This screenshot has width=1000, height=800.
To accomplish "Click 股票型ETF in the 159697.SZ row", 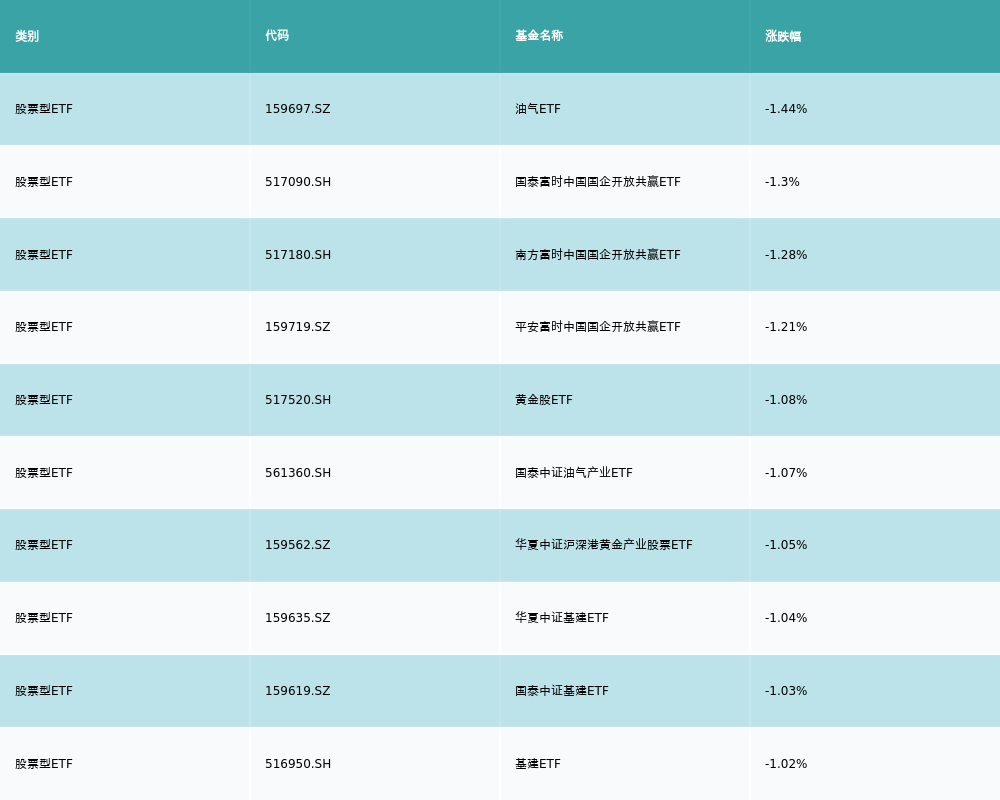I will point(44,109).
